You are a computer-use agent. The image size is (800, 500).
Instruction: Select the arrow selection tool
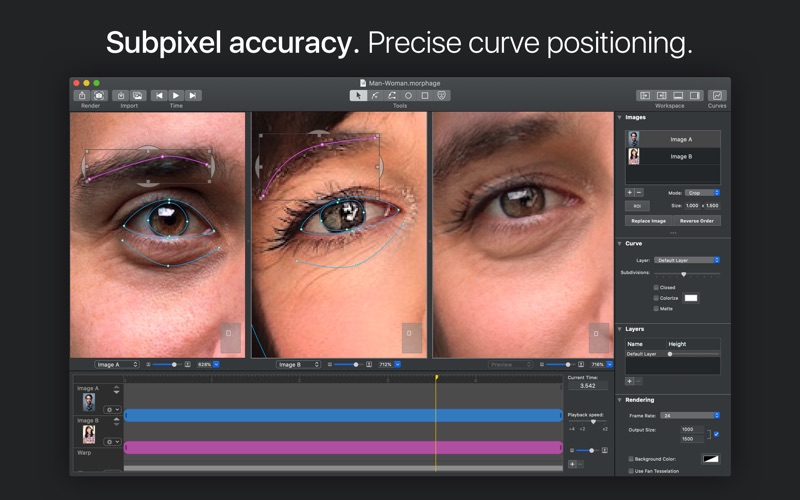(358, 96)
